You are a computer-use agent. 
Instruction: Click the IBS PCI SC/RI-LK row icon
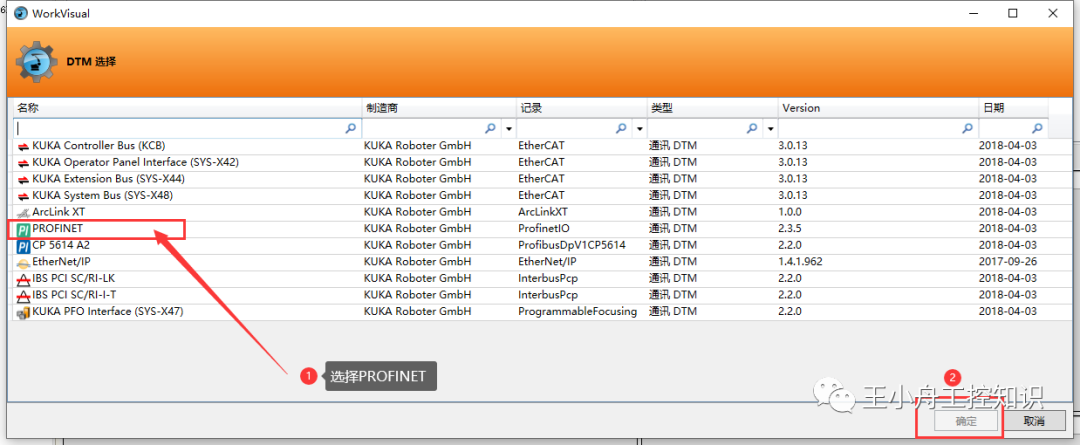coord(23,279)
